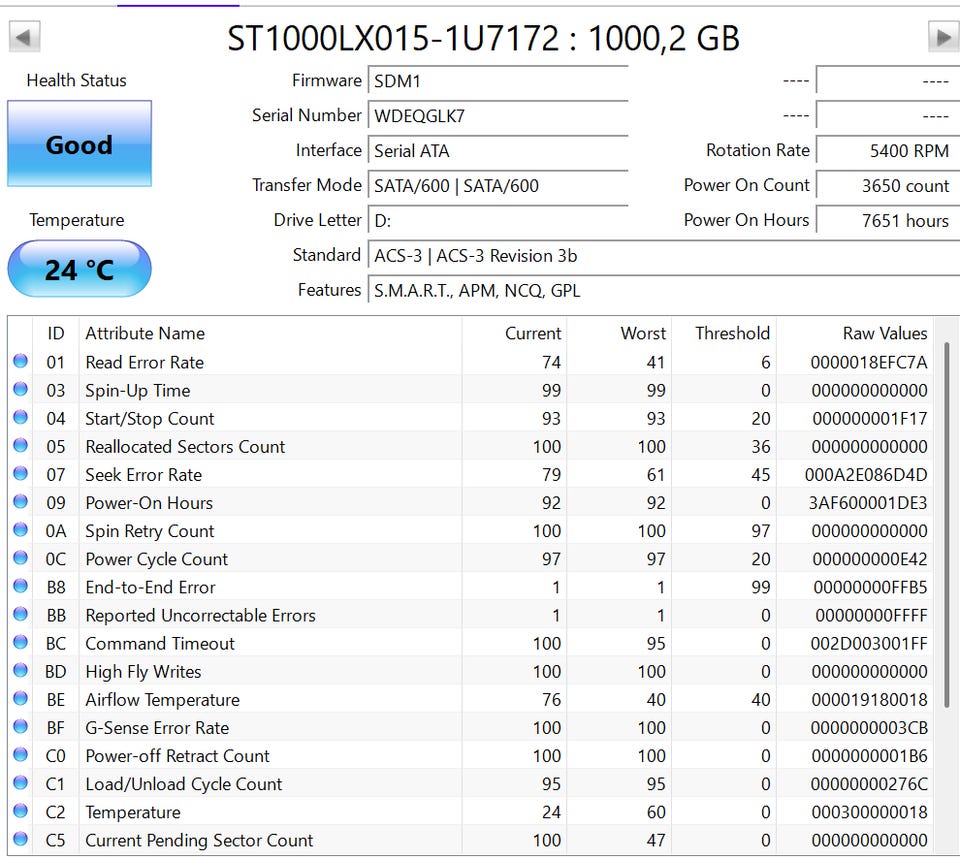Click the Power On Hours value 7651 hours
960x859 pixels.
[x=887, y=220]
